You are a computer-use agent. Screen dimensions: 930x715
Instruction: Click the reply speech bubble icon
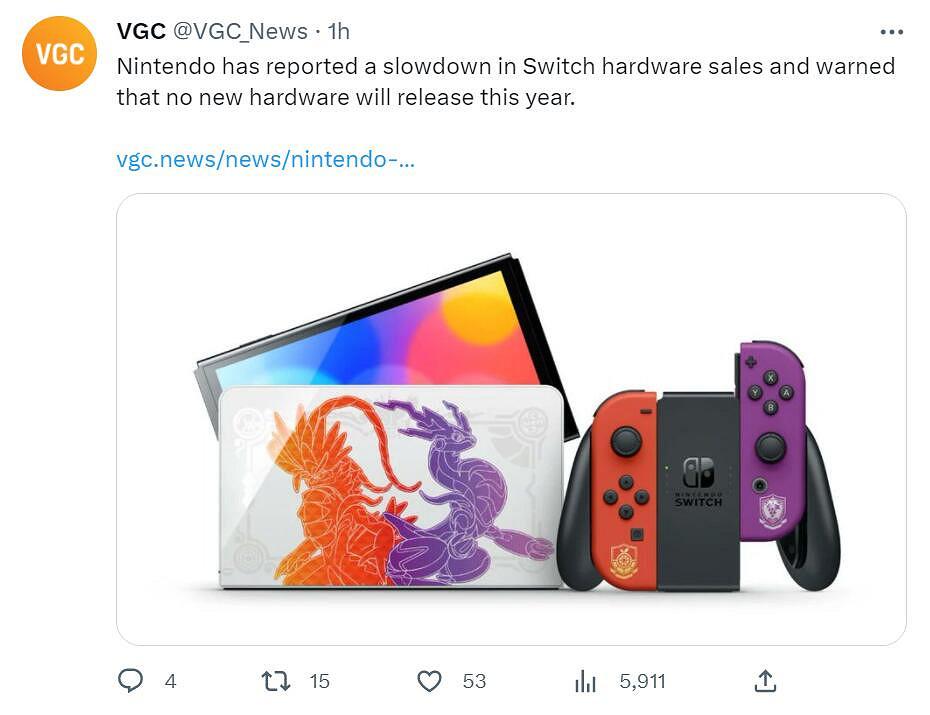[x=131, y=681]
